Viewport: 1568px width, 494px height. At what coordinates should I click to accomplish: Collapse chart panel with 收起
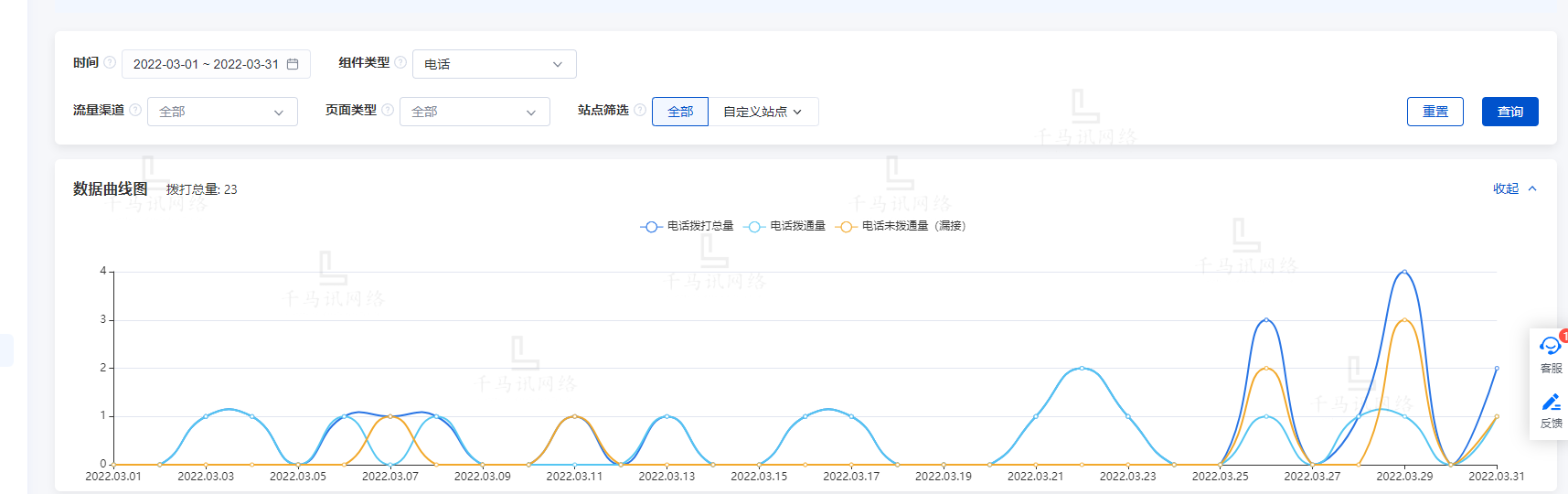click(x=1514, y=188)
